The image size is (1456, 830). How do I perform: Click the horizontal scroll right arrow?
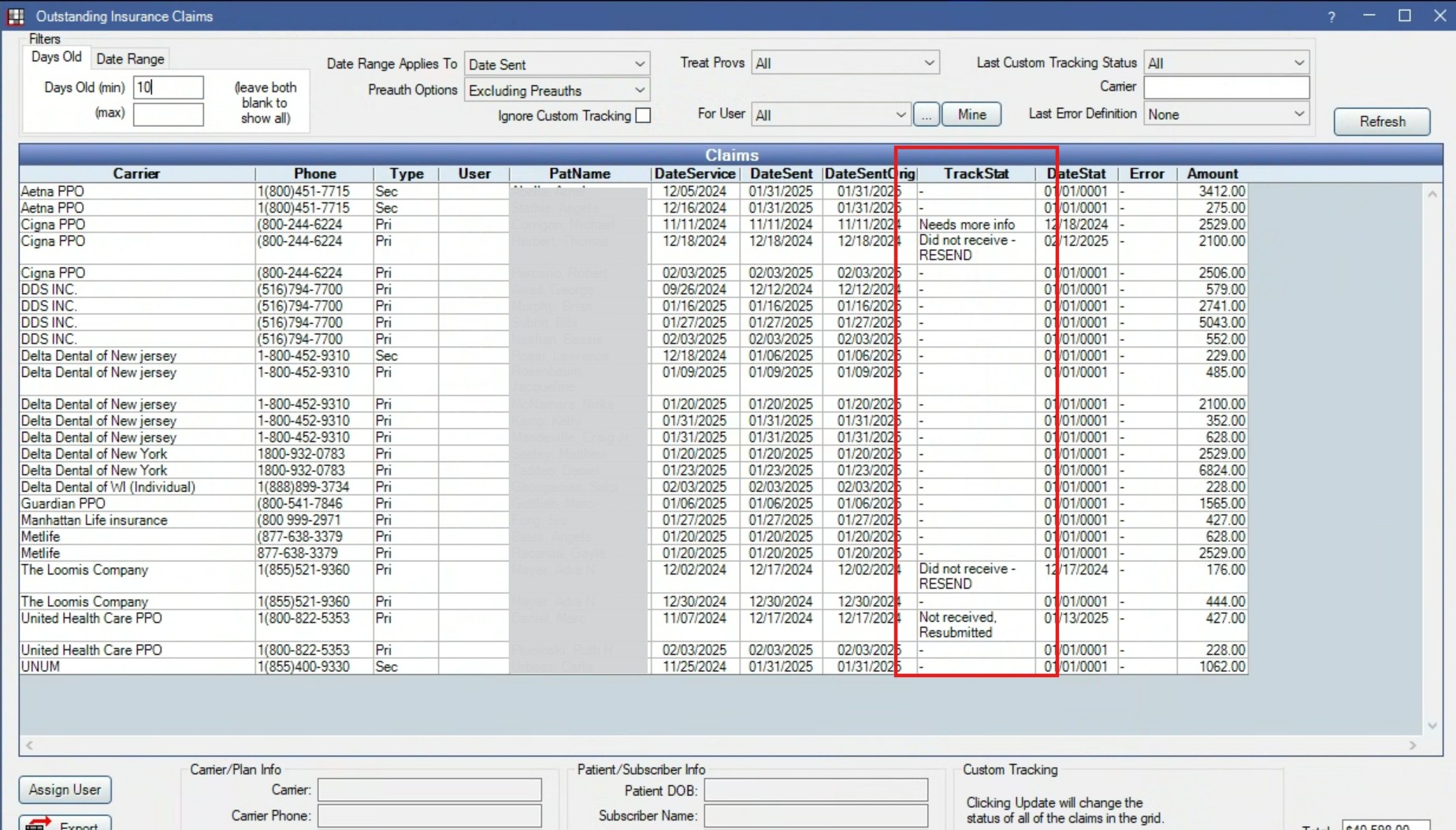tap(1413, 746)
